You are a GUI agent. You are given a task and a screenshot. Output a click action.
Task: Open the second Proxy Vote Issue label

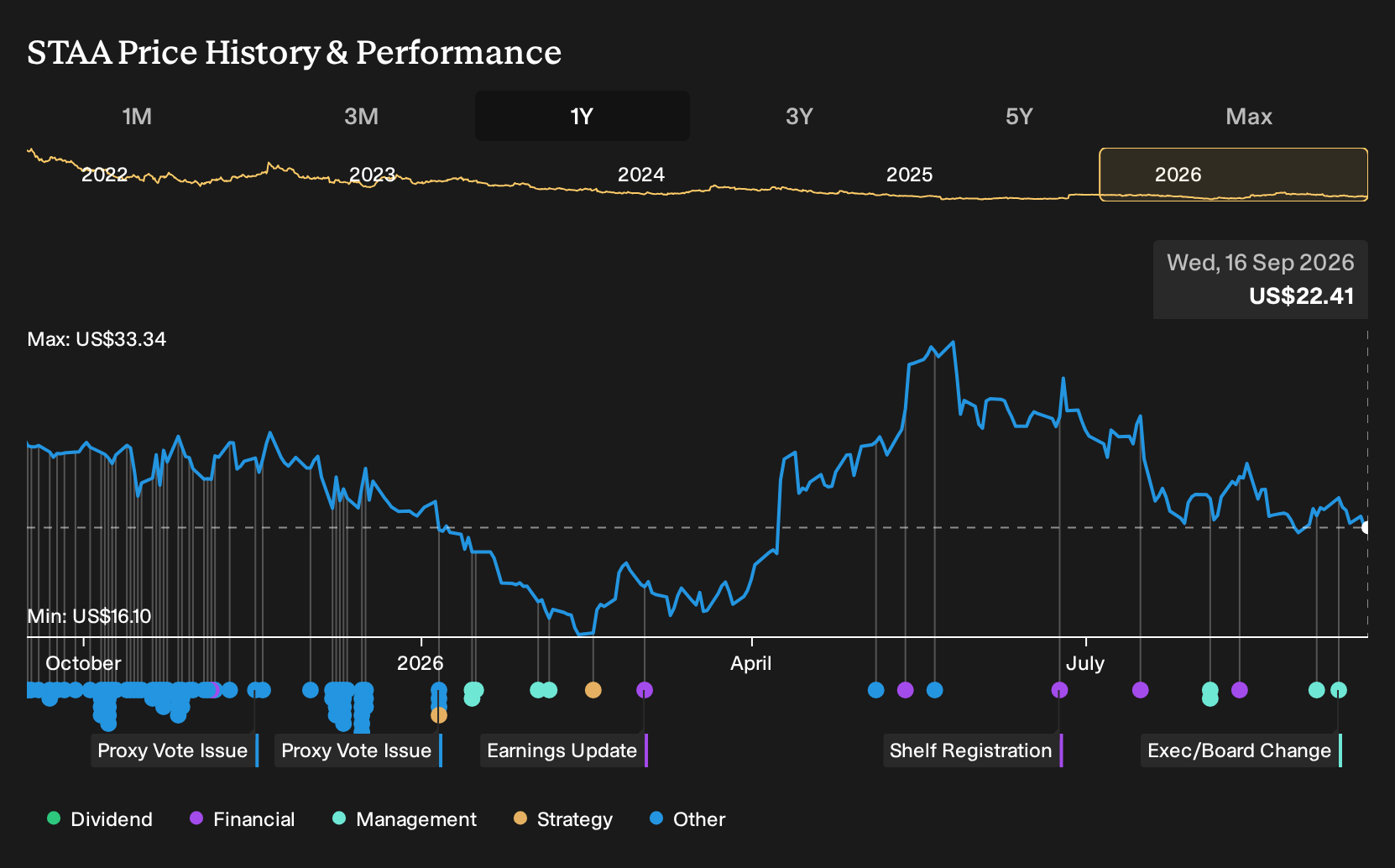tap(358, 750)
